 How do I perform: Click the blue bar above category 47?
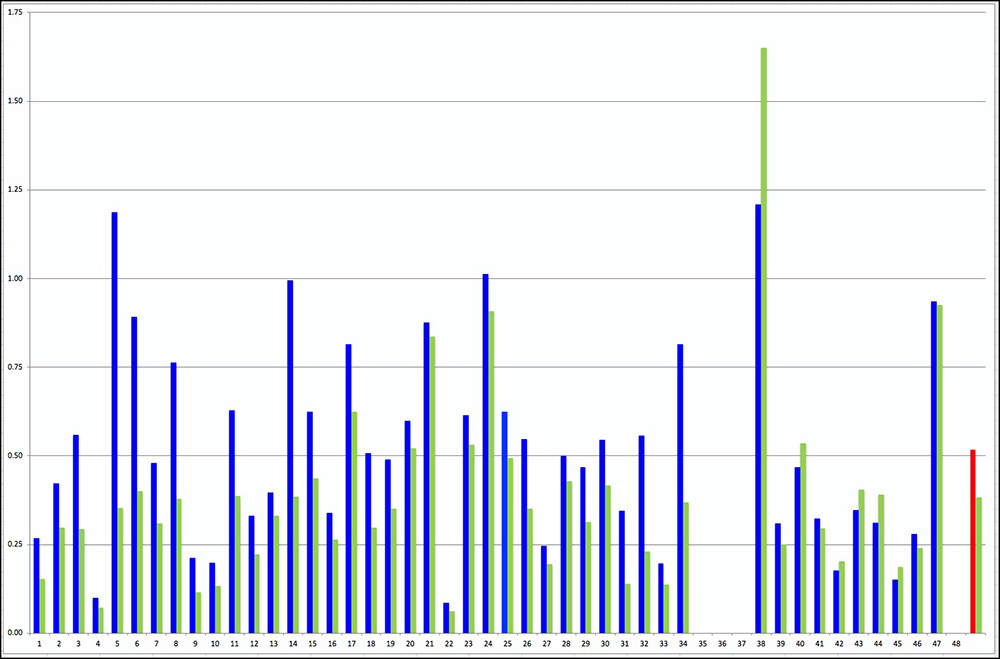(x=934, y=467)
